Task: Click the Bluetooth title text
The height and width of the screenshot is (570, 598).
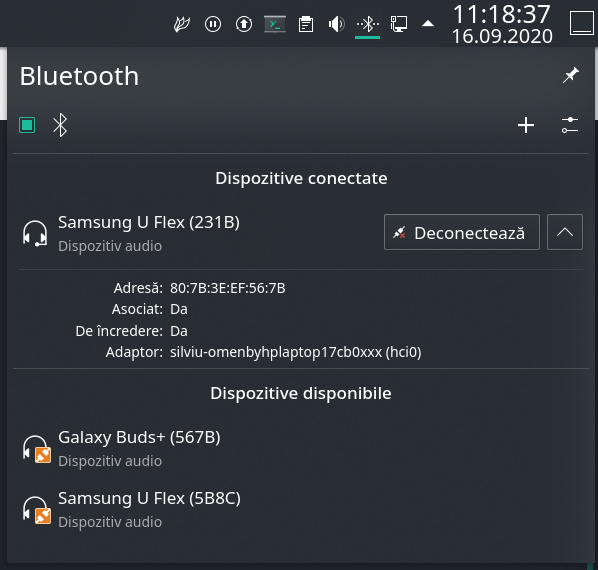Action: pyautogui.click(x=79, y=76)
